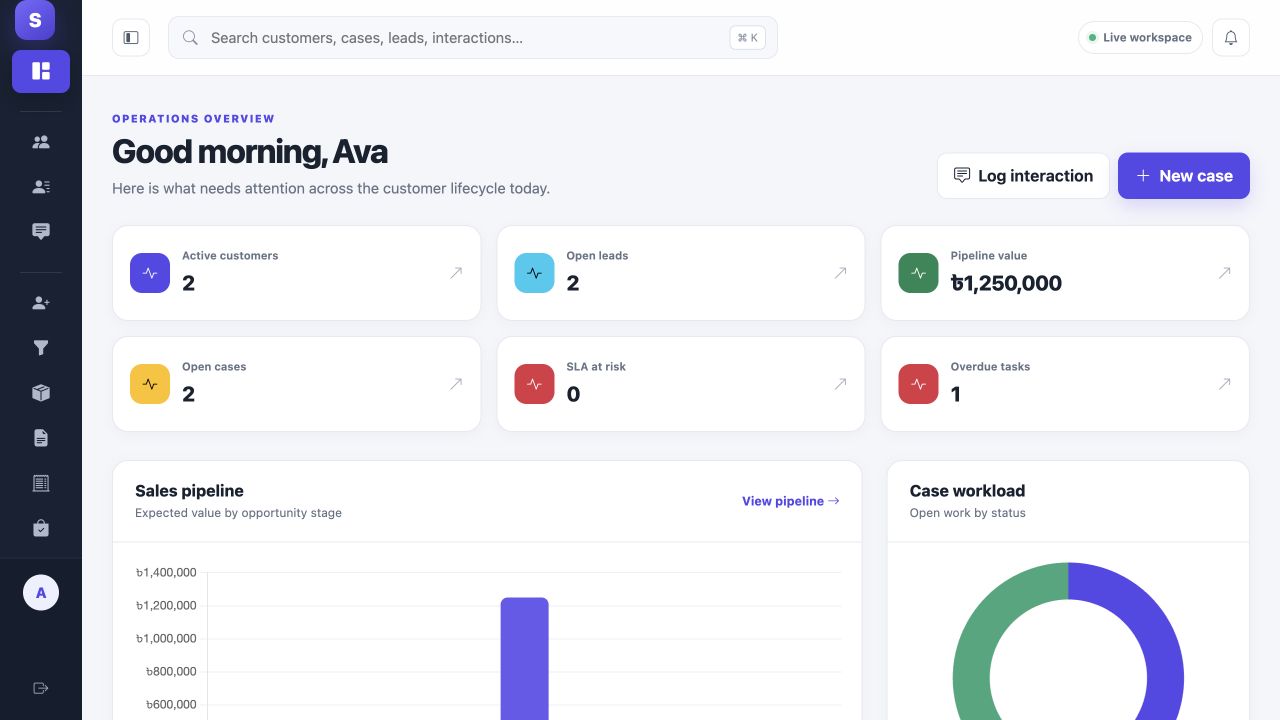Click the ৳1,000,000 axis label
The height and width of the screenshot is (720, 1280).
tap(166, 638)
